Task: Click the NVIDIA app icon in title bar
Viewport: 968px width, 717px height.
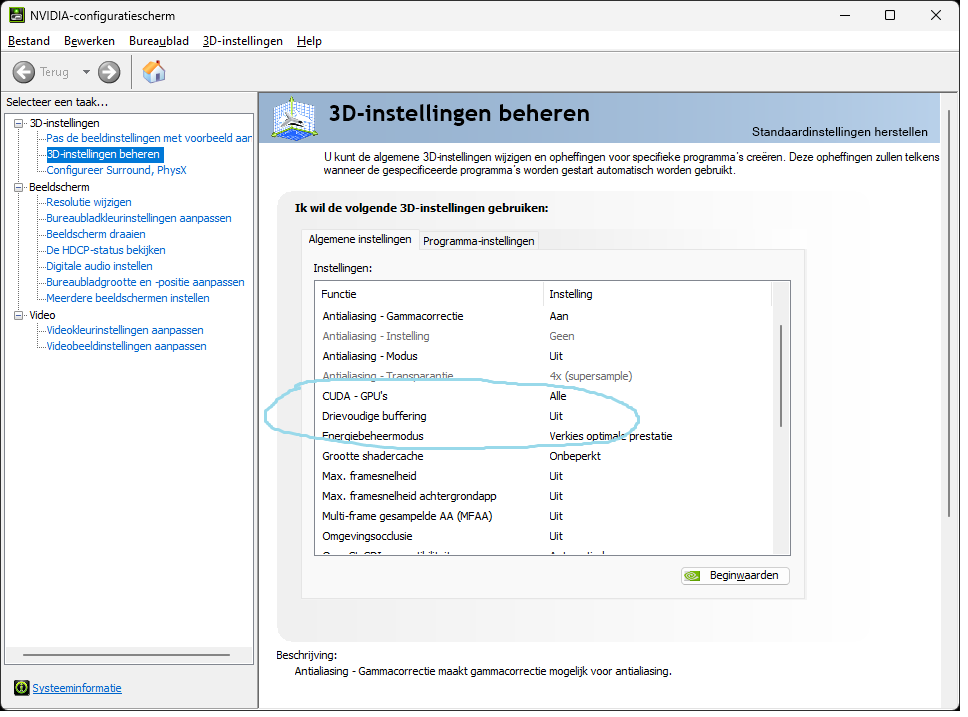Action: pyautogui.click(x=17, y=15)
